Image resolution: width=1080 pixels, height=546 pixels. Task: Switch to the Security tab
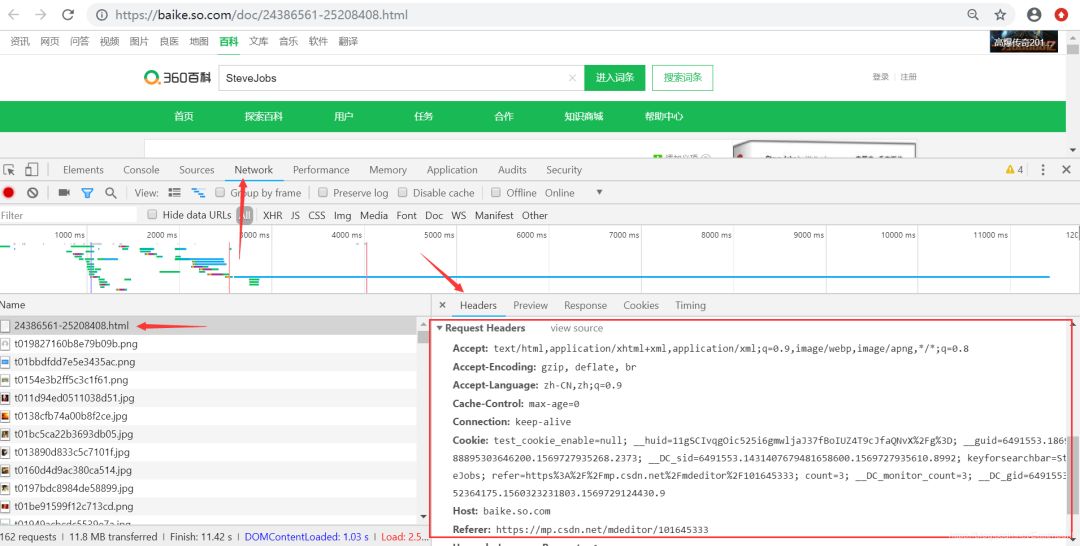[x=564, y=170]
